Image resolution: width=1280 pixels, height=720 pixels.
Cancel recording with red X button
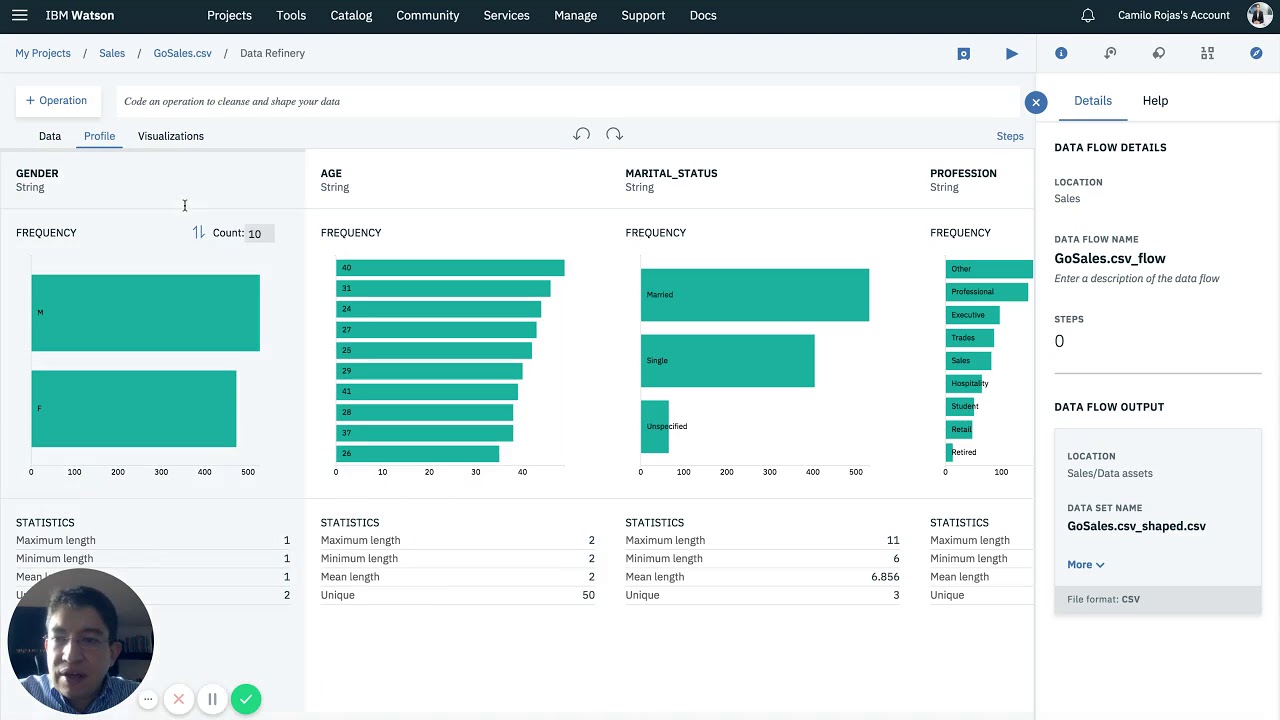(x=179, y=699)
